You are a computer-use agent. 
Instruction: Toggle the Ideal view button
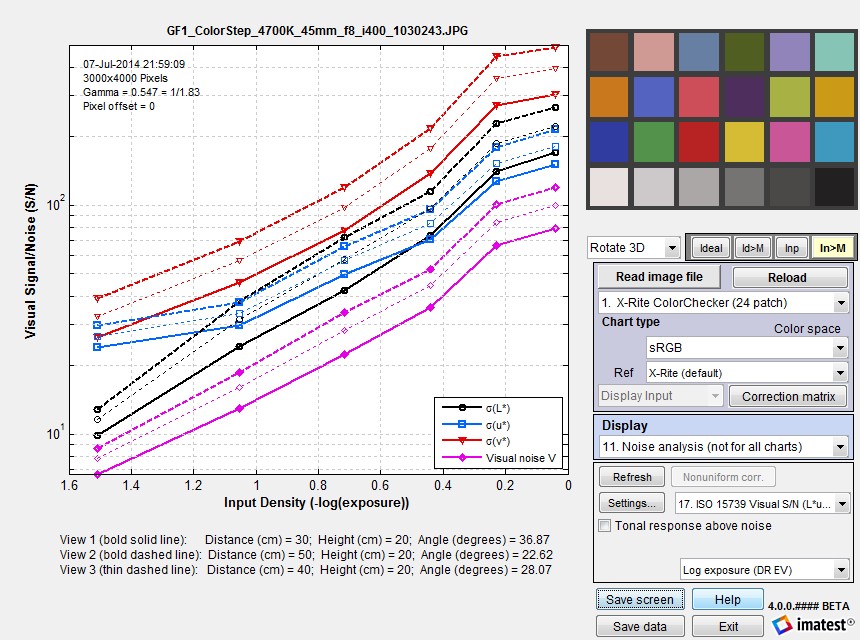(710, 248)
